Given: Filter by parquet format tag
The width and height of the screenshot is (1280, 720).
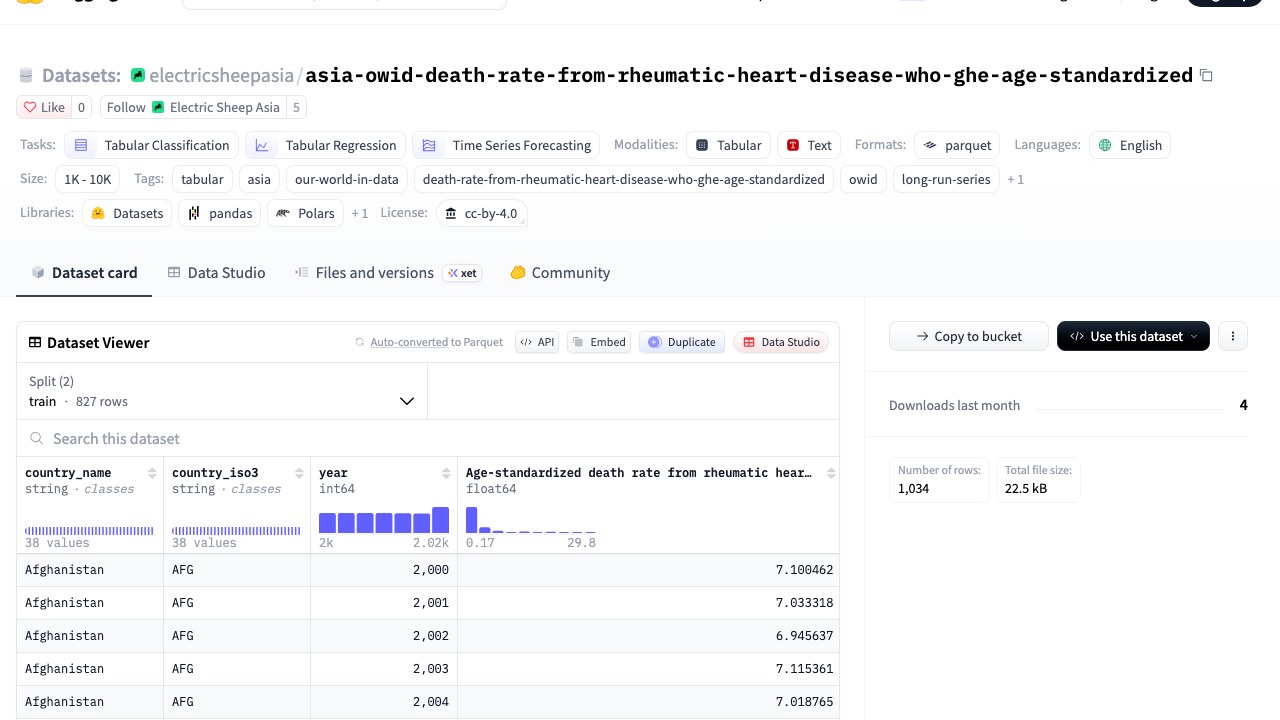Looking at the screenshot, I should (x=957, y=145).
